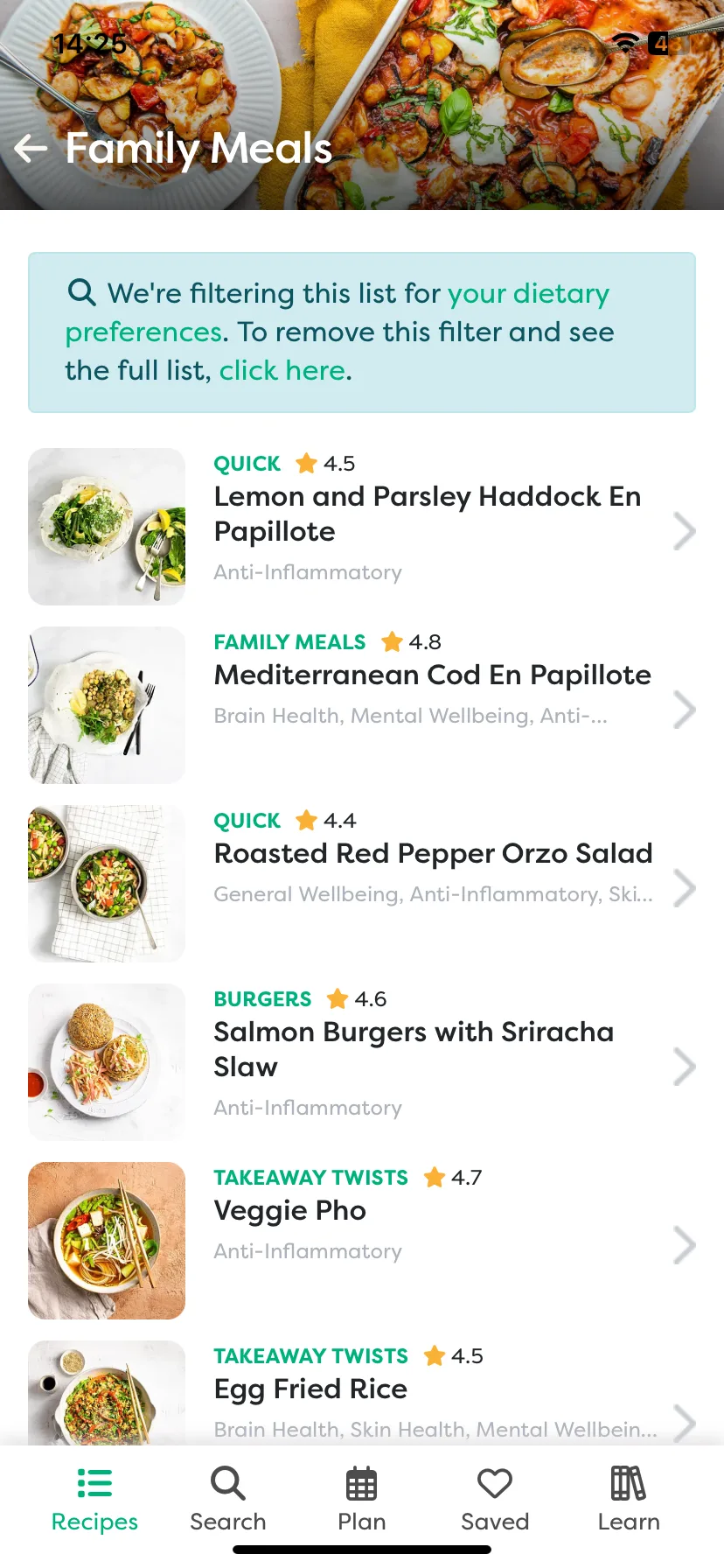Viewport: 724px width, 1568px height.
Task: Open Lemon and Parsley Haddock chevron
Action: 685,531
